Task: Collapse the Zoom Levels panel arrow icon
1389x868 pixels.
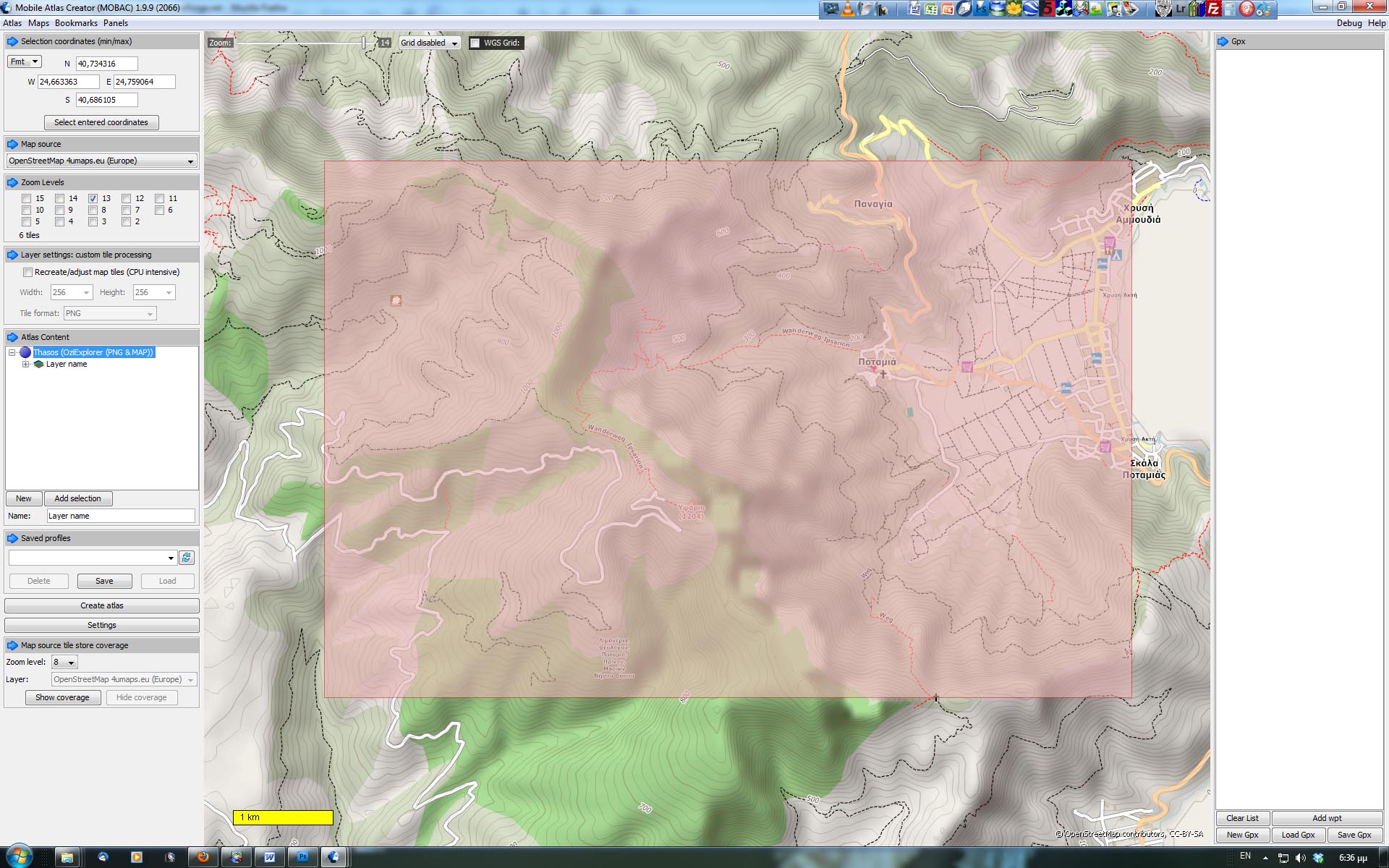Action: [x=12, y=183]
